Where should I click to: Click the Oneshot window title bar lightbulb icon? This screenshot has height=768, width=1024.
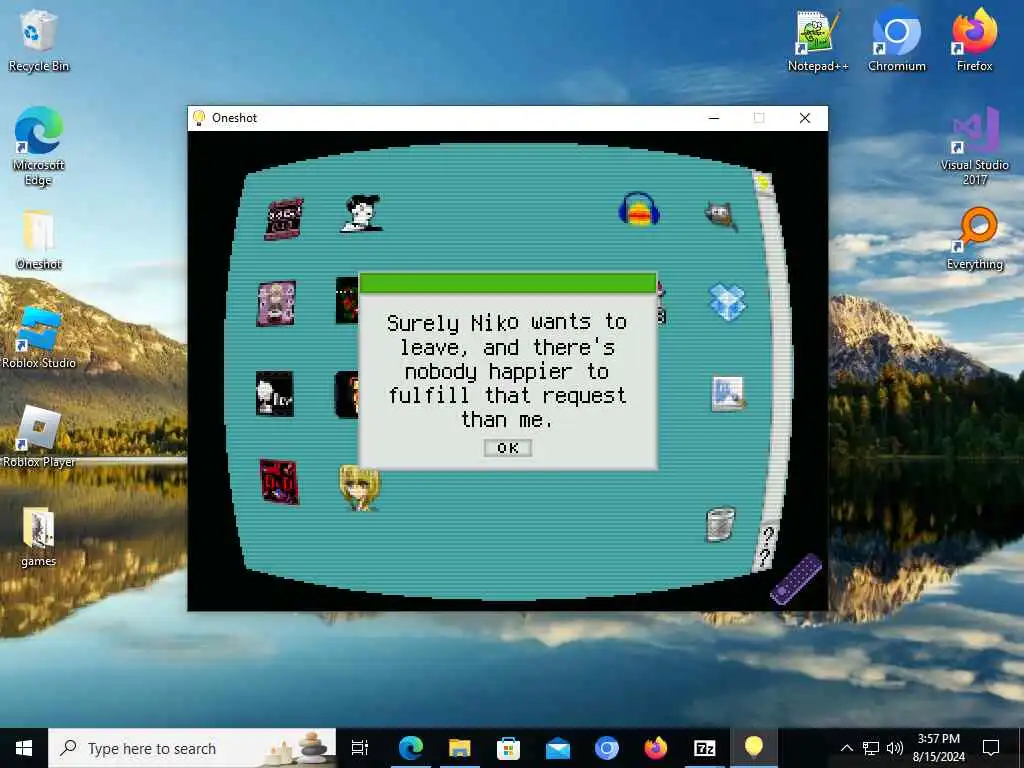[x=199, y=118]
